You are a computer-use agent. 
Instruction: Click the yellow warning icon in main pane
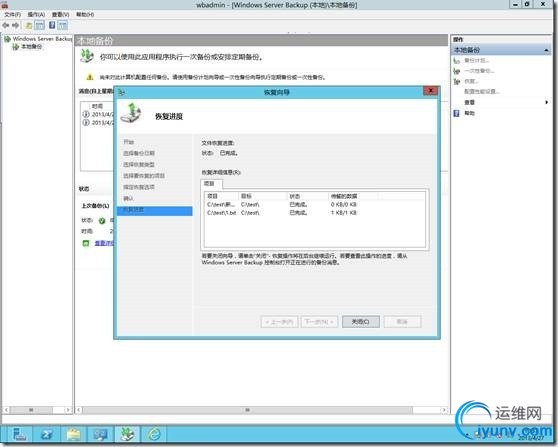point(90,77)
